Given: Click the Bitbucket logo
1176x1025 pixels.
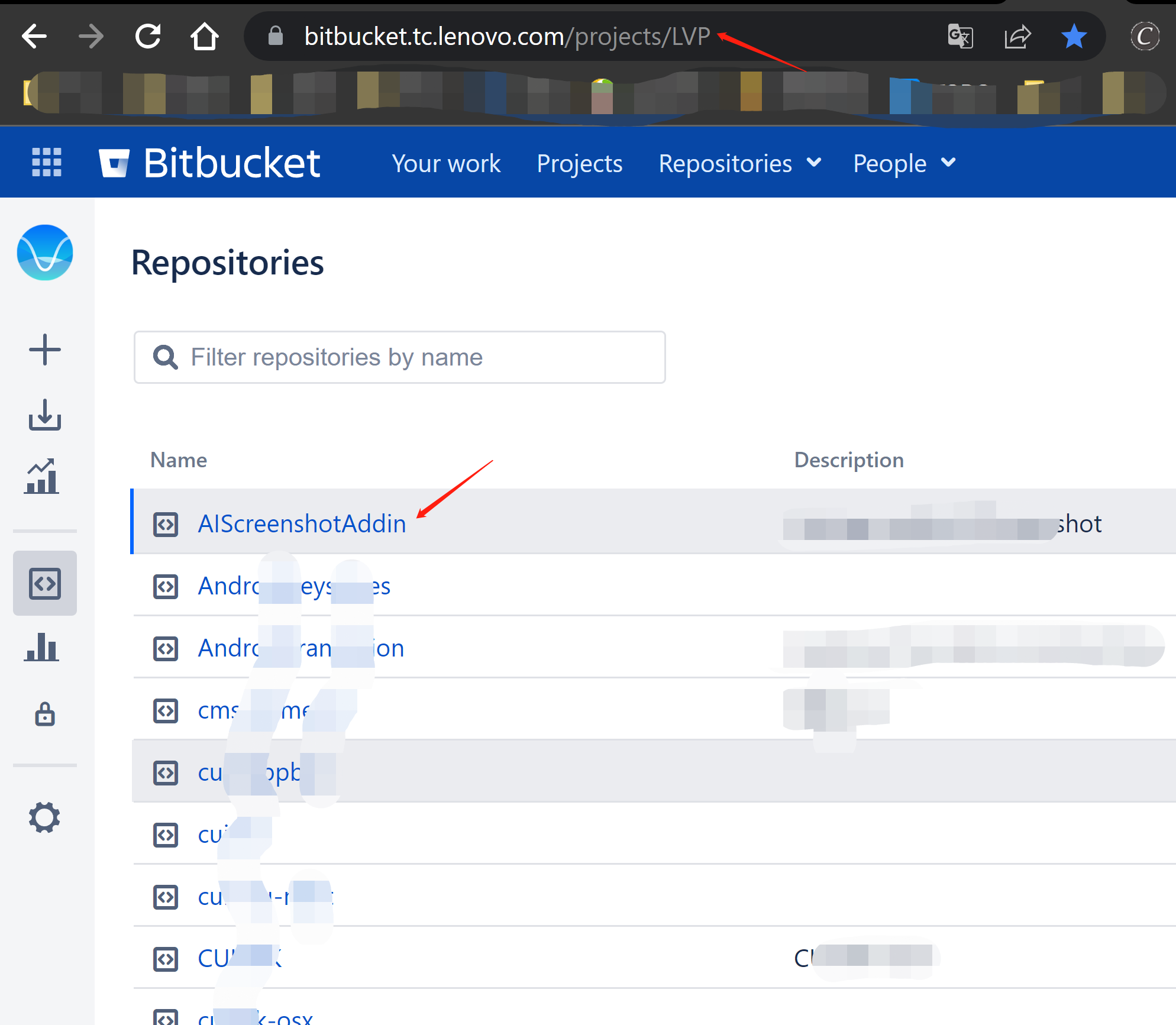Looking at the screenshot, I should pyautogui.click(x=209, y=163).
